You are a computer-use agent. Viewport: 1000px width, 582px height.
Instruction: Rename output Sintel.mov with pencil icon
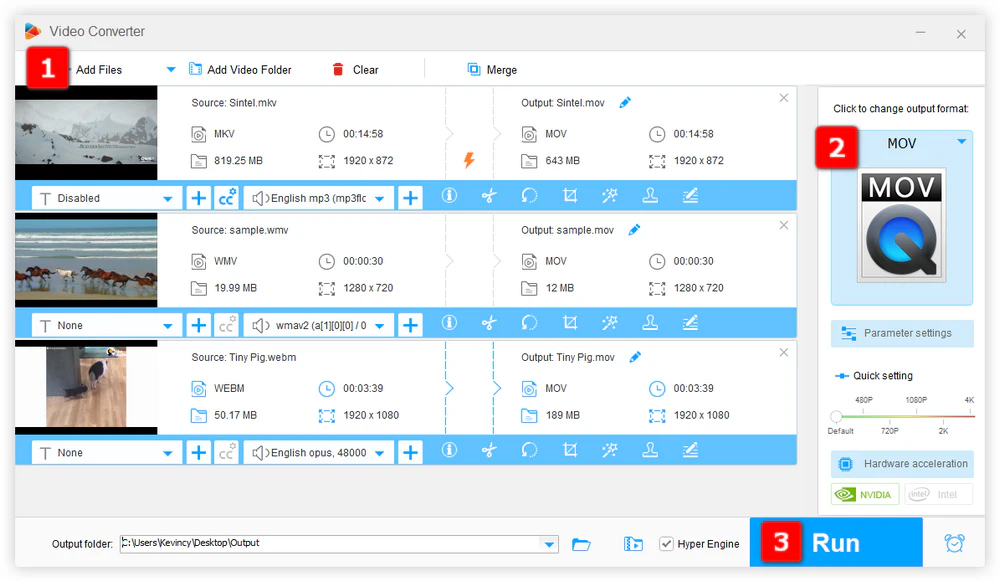tap(625, 102)
